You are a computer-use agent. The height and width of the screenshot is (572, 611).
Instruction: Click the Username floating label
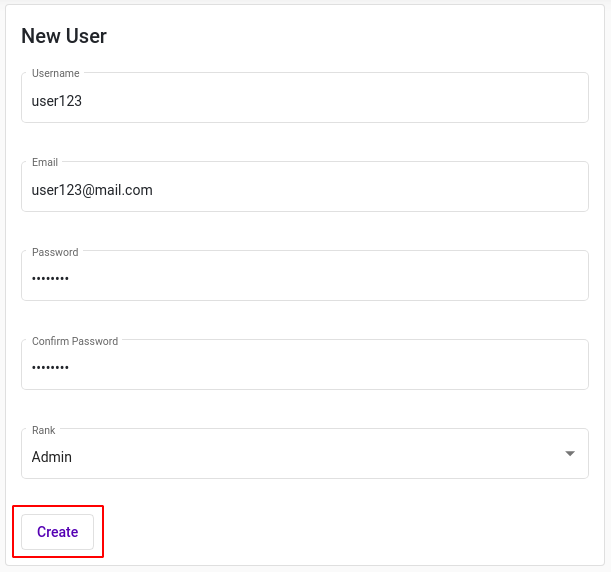click(56, 73)
